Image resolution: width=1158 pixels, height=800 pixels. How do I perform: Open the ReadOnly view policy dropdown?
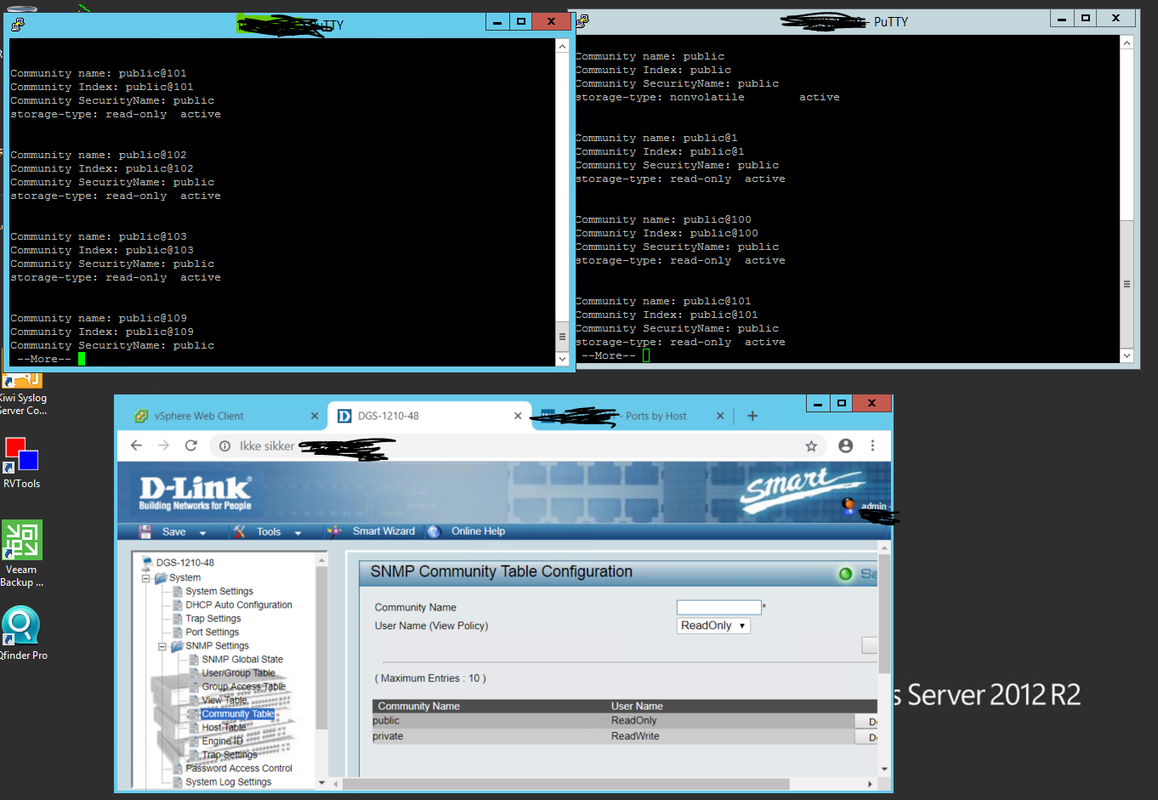(x=713, y=626)
